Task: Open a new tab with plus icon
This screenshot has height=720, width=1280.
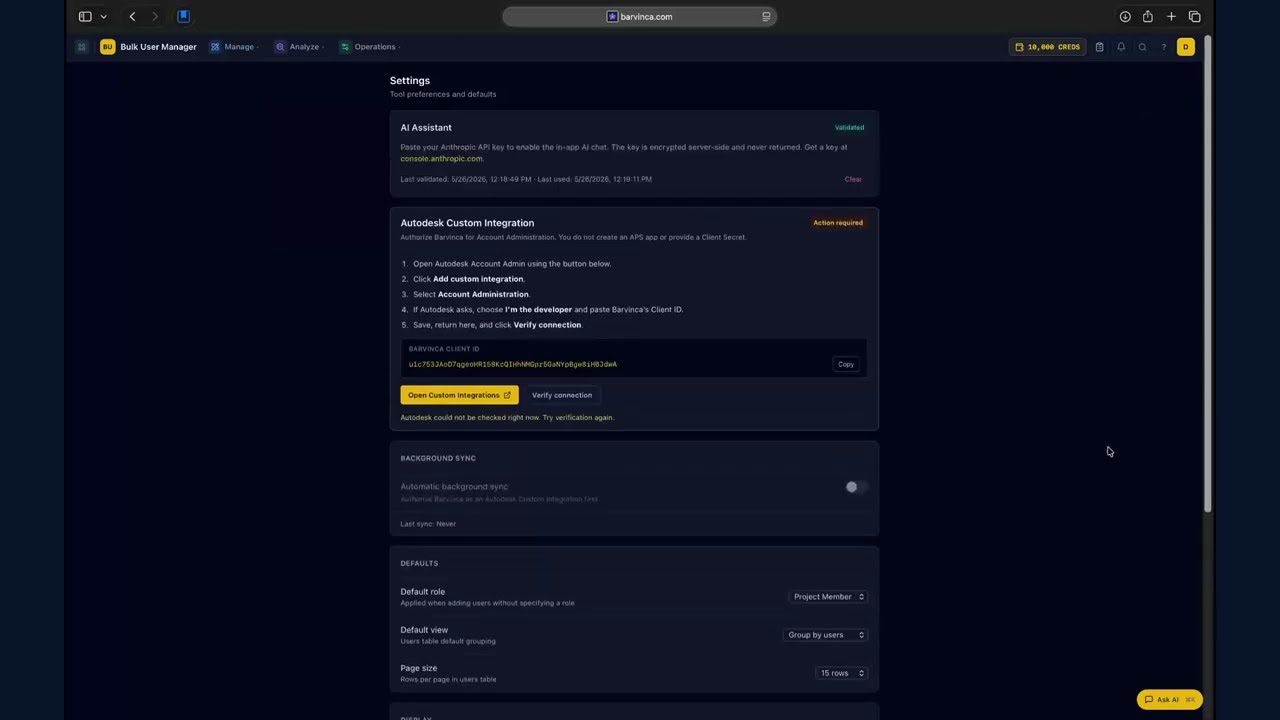Action: coord(1171,16)
